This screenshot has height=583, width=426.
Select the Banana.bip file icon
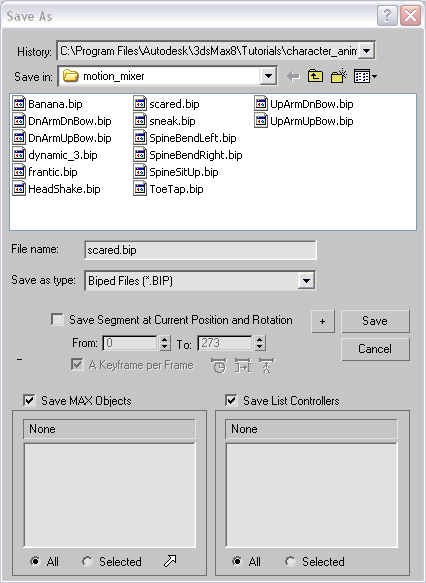(x=19, y=104)
